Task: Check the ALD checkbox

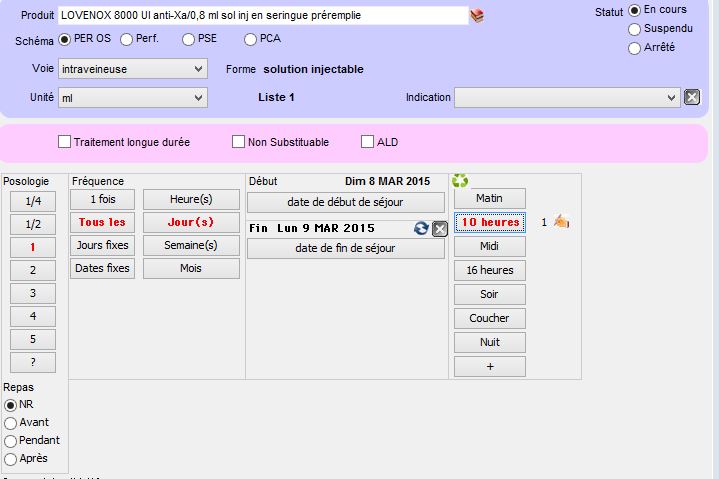Action: click(x=367, y=142)
